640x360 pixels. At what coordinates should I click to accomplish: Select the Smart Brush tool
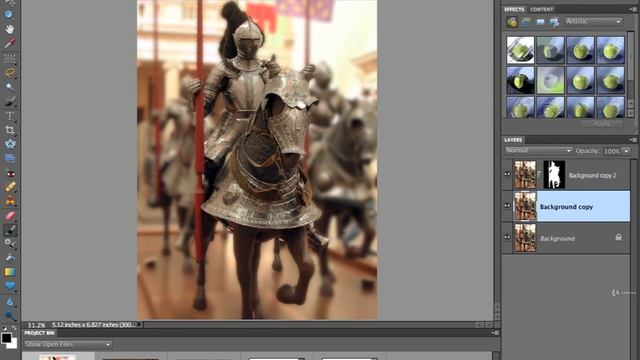[9, 244]
